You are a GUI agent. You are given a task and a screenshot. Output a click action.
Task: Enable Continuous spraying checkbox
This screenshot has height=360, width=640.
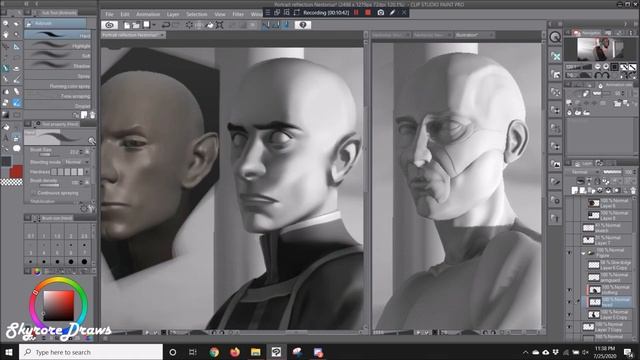[34, 193]
